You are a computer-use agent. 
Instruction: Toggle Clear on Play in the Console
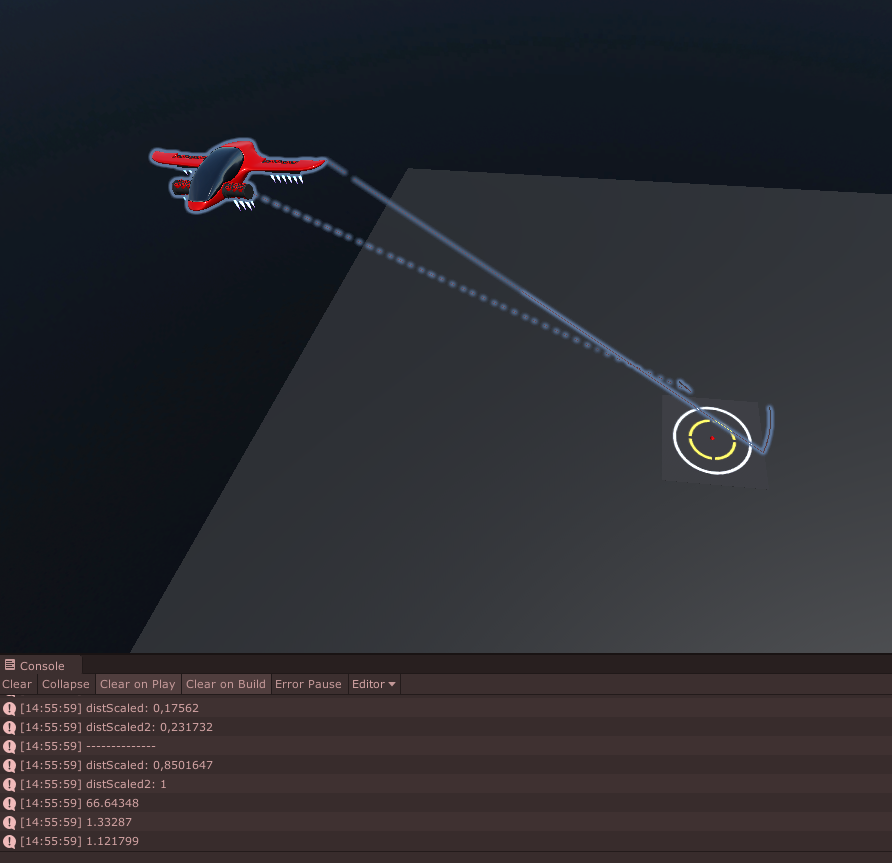137,684
